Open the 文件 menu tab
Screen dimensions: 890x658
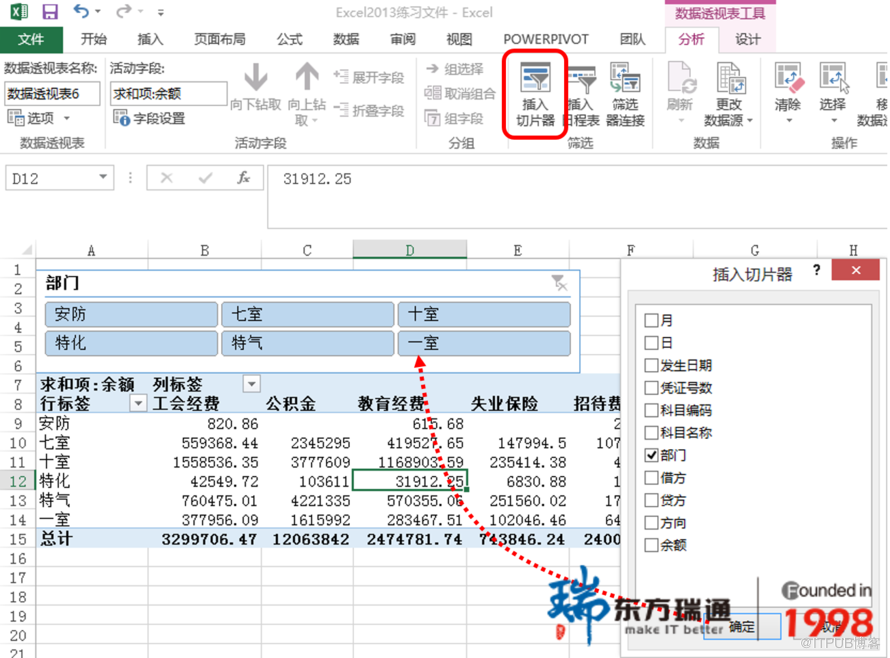(x=31, y=39)
